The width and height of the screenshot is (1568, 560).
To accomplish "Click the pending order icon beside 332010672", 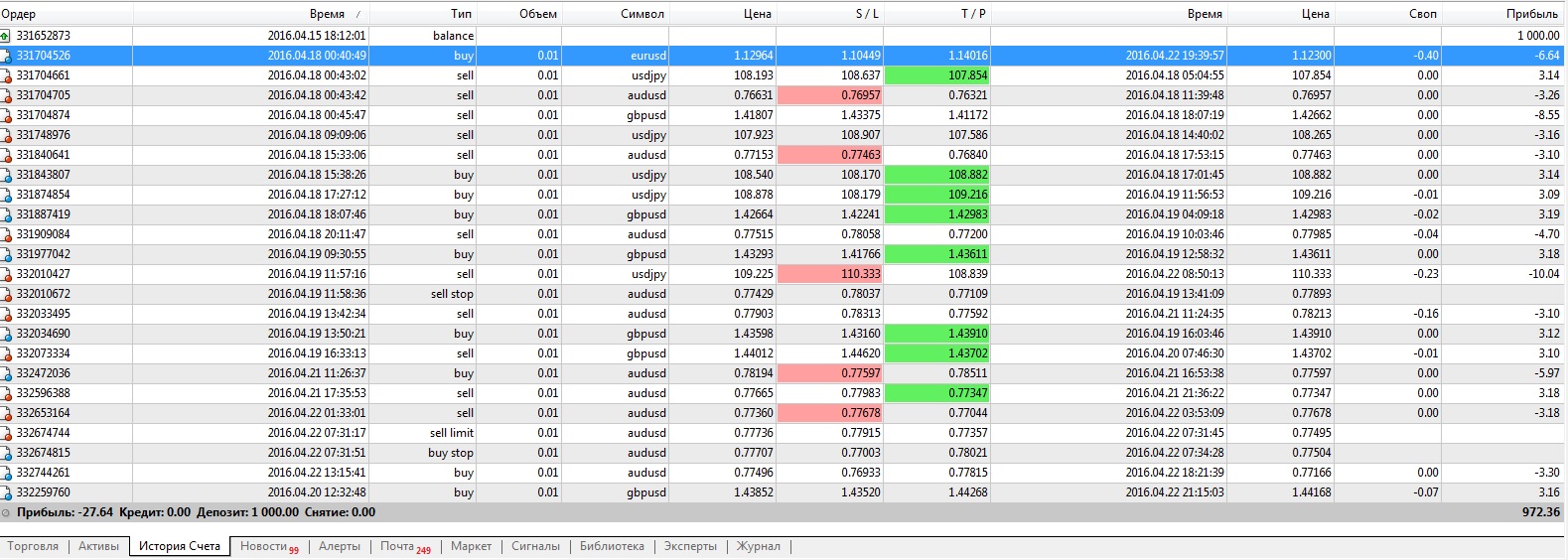I will pyautogui.click(x=6, y=294).
